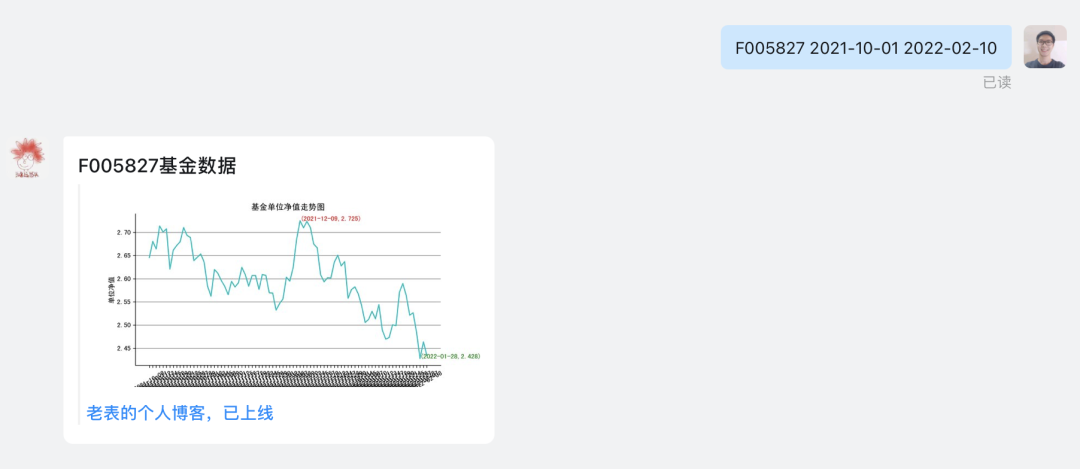Click the chart line's highest peak point

300,220
